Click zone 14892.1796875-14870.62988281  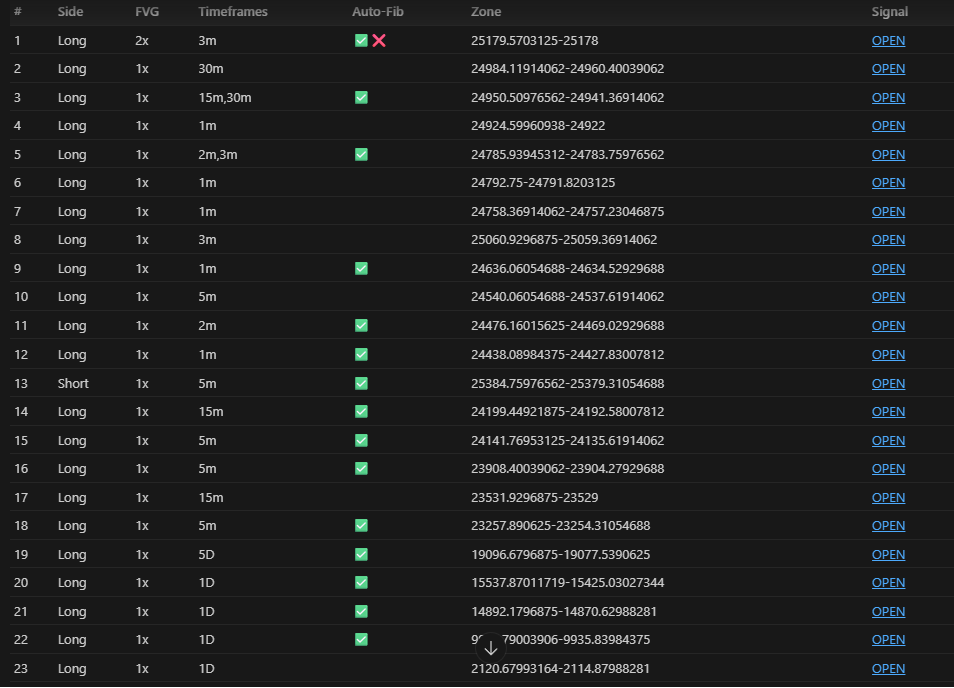pos(564,611)
